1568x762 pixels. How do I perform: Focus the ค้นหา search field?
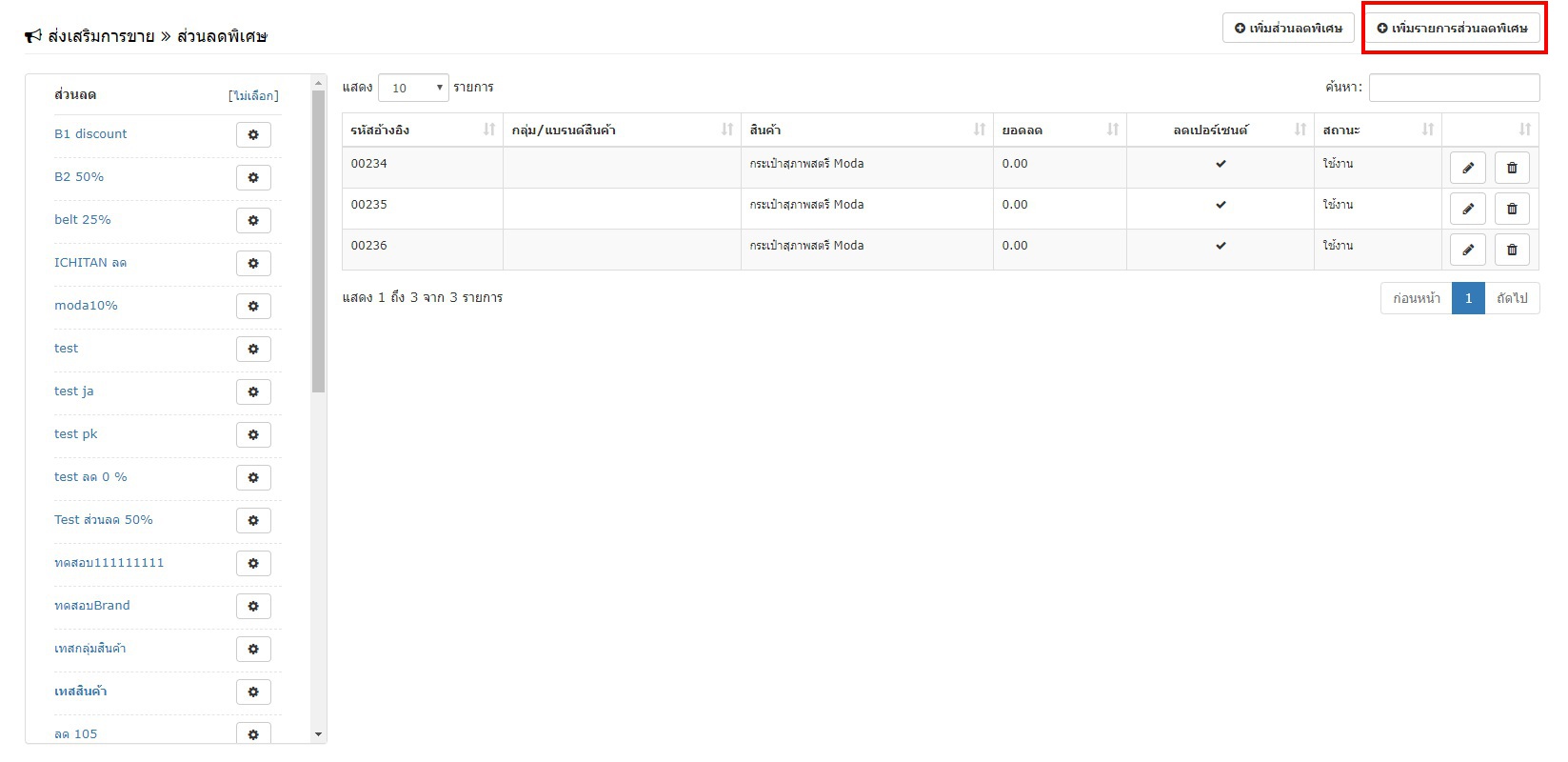tap(1454, 88)
